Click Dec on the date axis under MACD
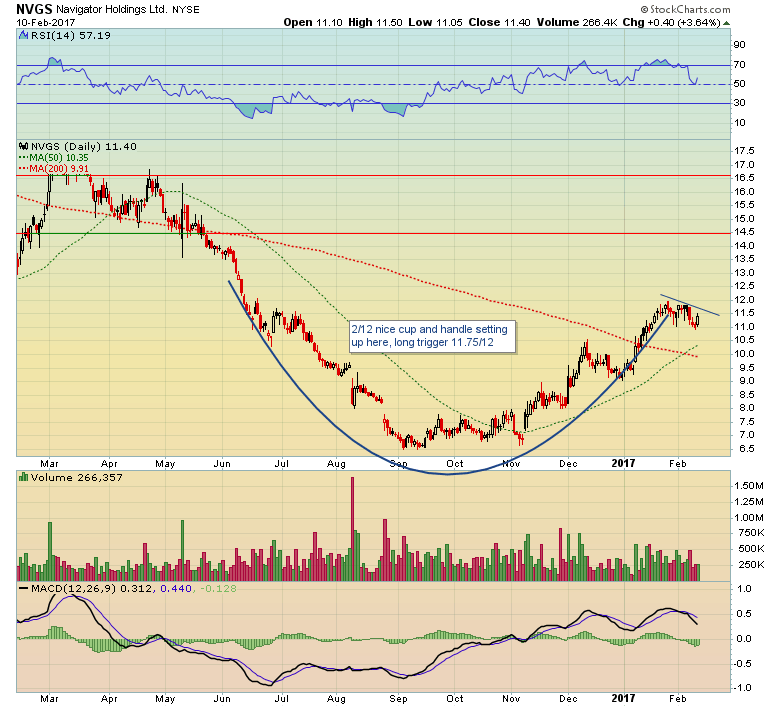This screenshot has height=707, width=780. point(568,699)
